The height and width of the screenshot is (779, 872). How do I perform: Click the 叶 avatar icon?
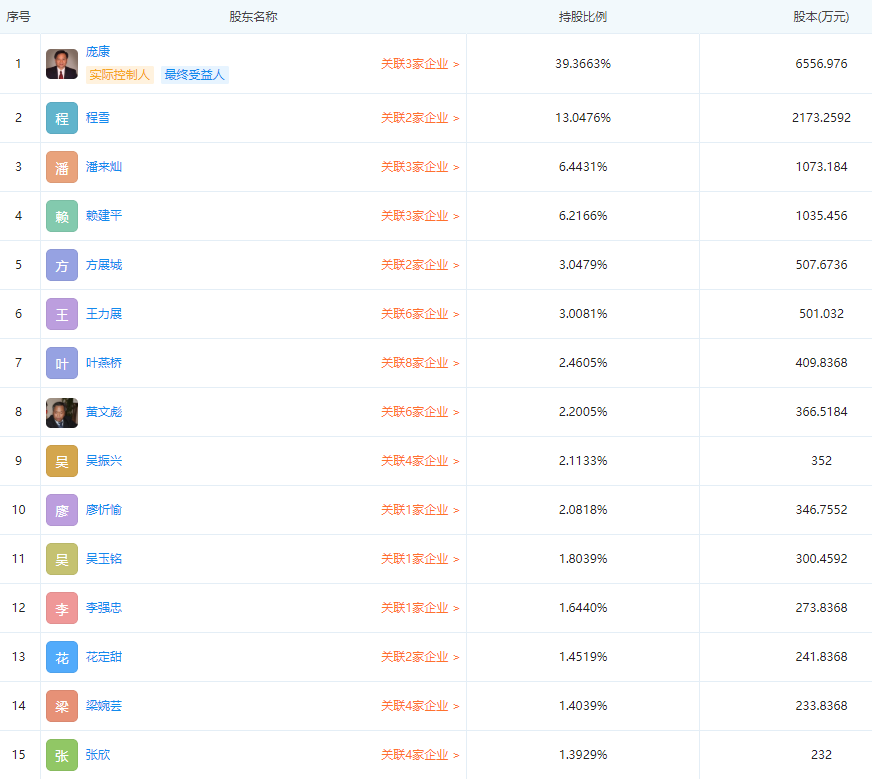pos(62,363)
